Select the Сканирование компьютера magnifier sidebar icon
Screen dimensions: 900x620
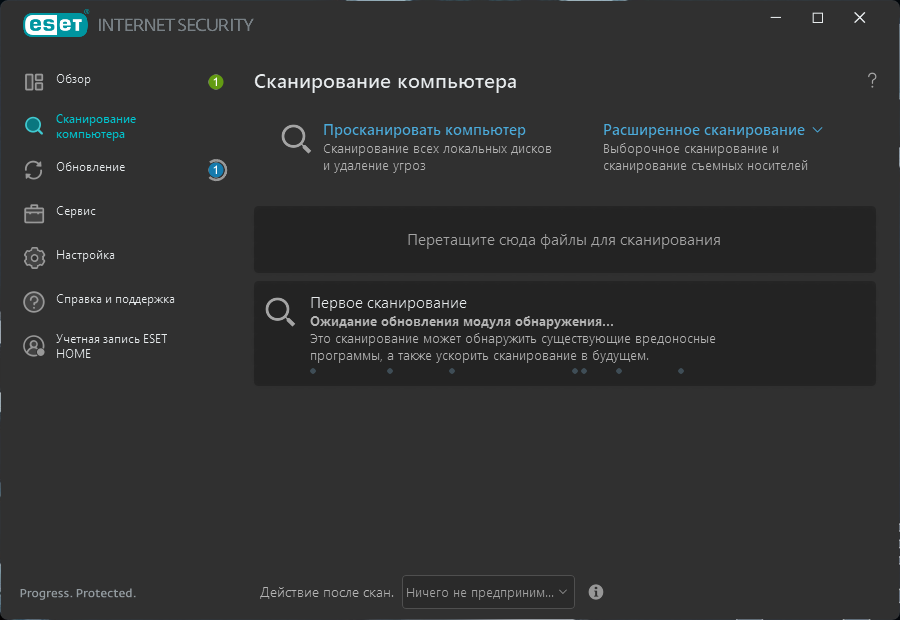34,126
